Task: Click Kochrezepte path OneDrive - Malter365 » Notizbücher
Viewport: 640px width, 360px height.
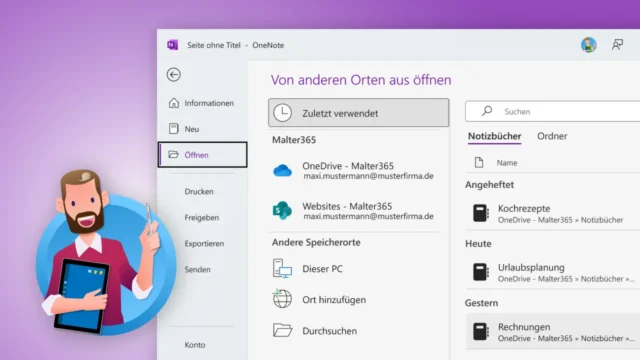Action: (560, 220)
